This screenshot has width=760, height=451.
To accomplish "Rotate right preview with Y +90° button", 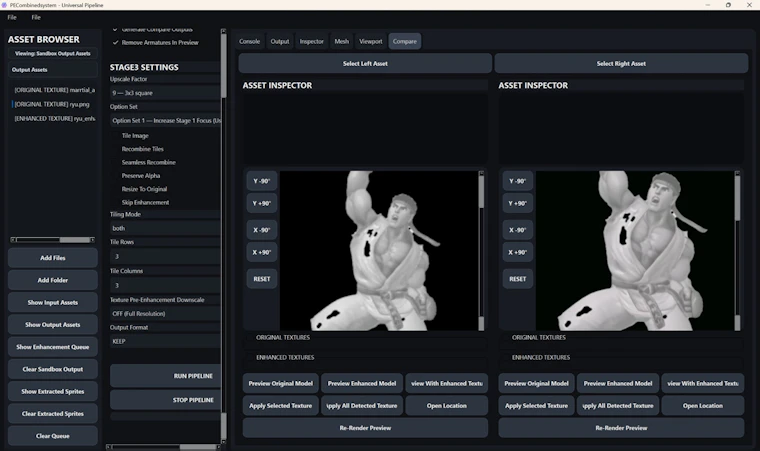I will tap(517, 203).
